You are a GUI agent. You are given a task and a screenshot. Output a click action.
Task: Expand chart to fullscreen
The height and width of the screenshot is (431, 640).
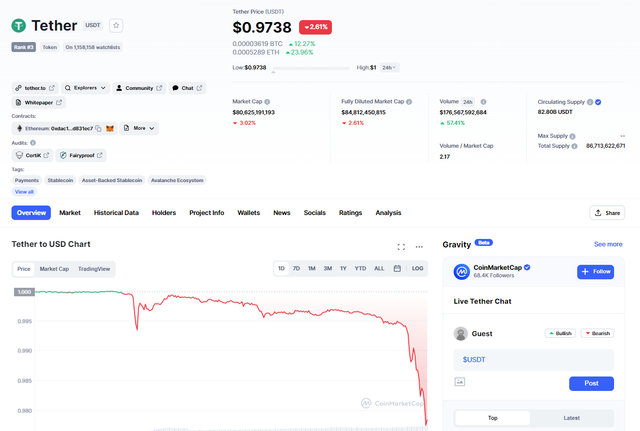click(x=401, y=247)
